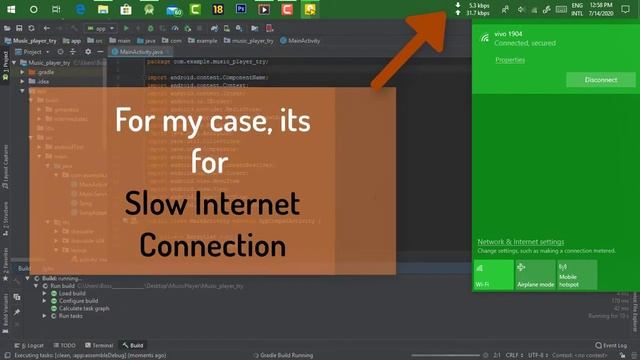The height and width of the screenshot is (360, 640).
Task: Open the vertical '1: Project' side tab
Action: point(6,67)
